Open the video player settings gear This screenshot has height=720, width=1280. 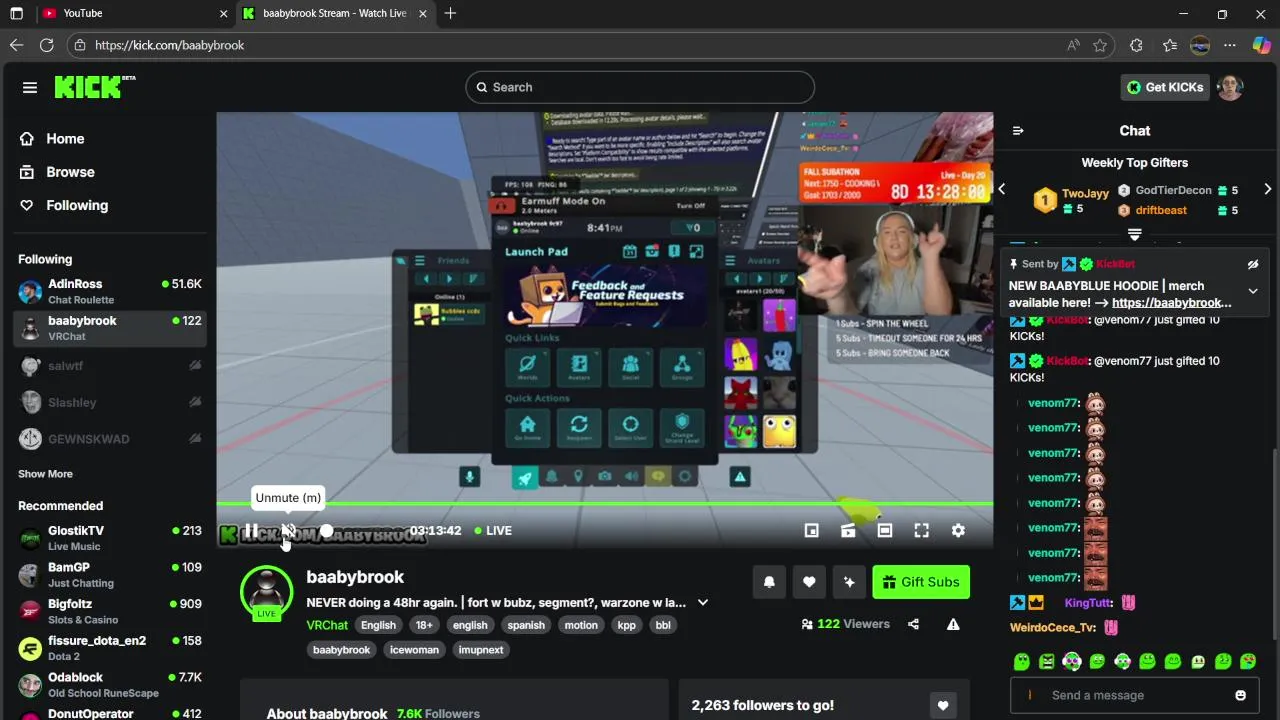pos(958,531)
